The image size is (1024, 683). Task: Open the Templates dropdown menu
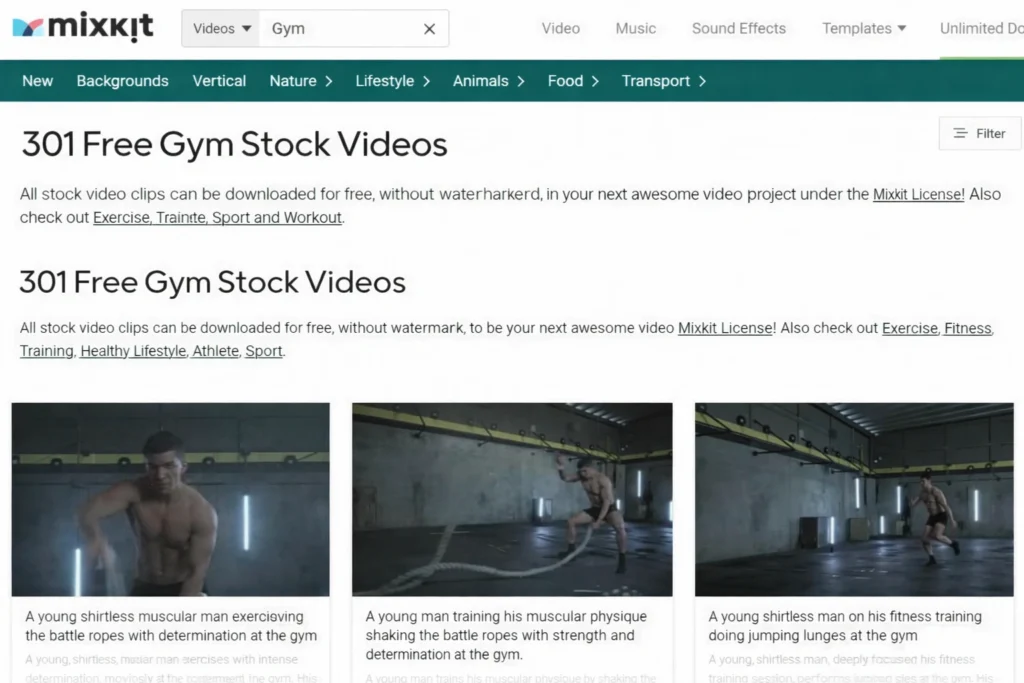tap(863, 29)
